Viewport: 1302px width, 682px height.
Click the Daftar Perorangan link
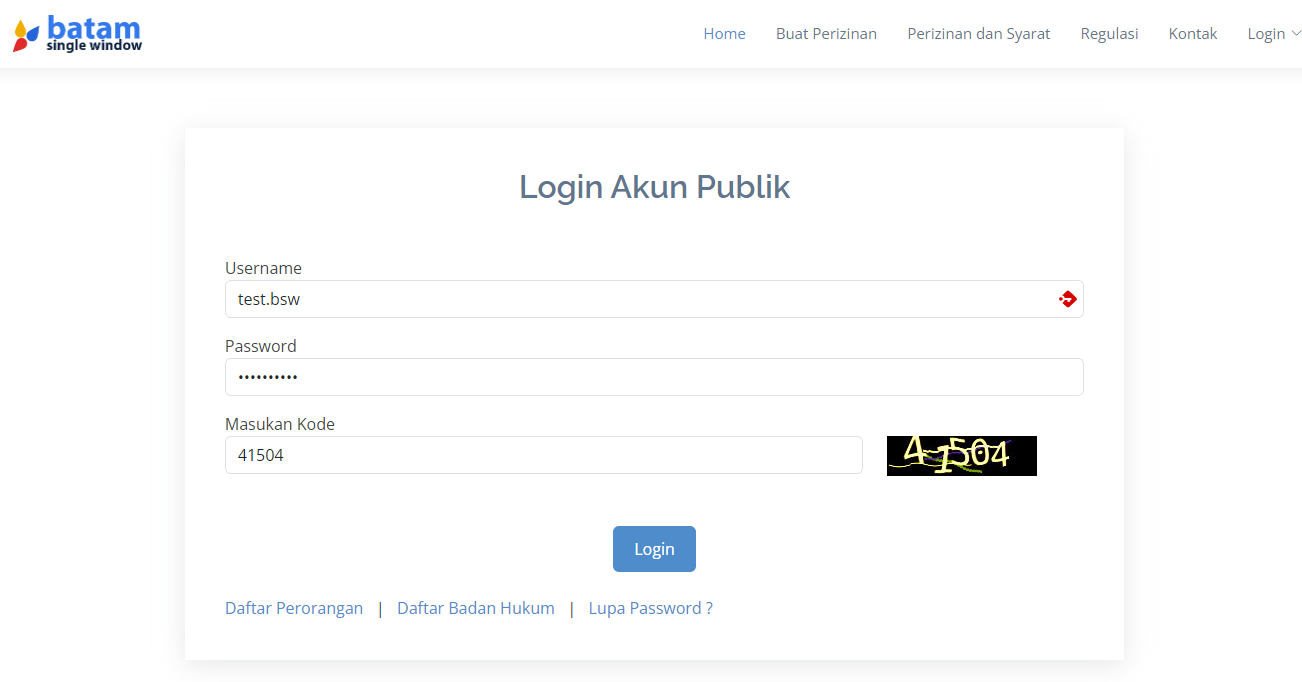pos(294,608)
